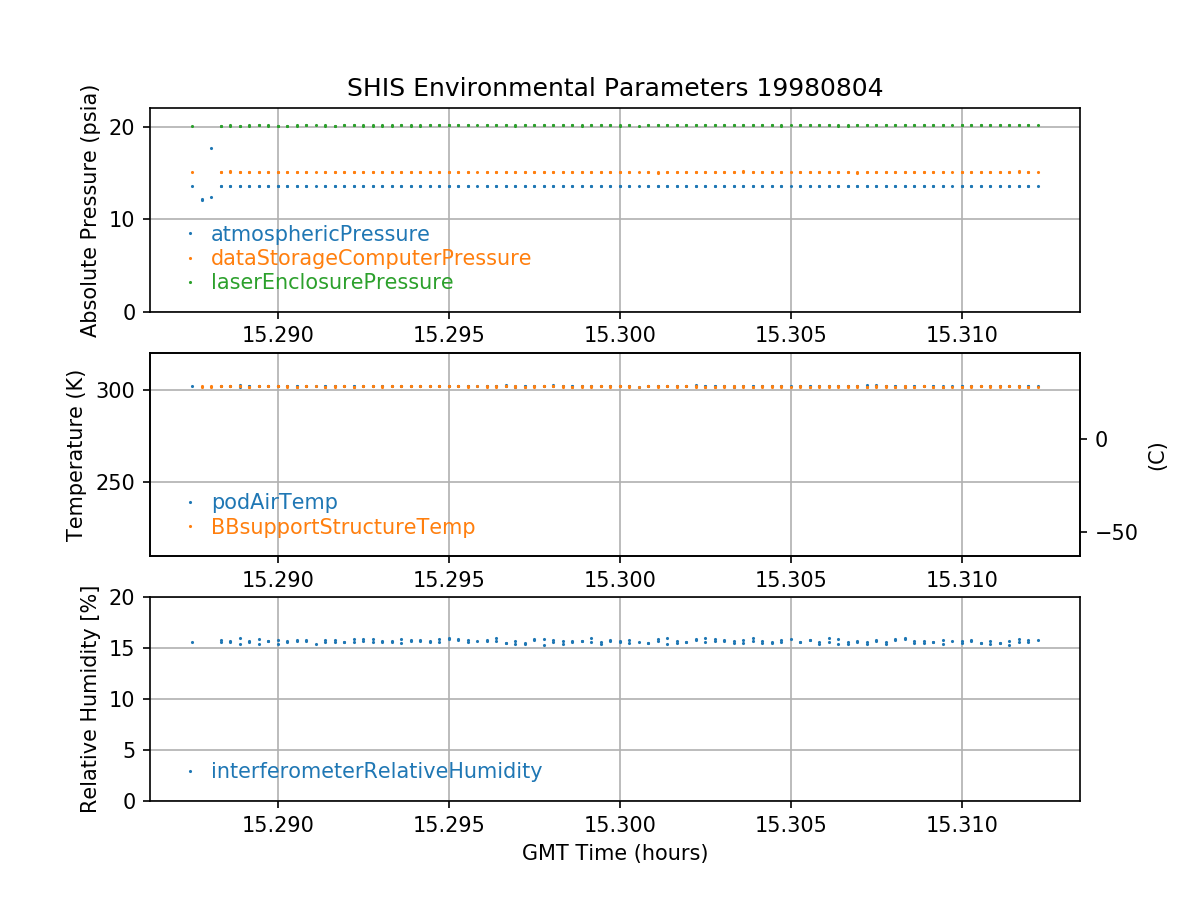Click the podAirTemp legend label
Image resolution: width=1200 pixels, height=900 pixels.
[x=274, y=502]
